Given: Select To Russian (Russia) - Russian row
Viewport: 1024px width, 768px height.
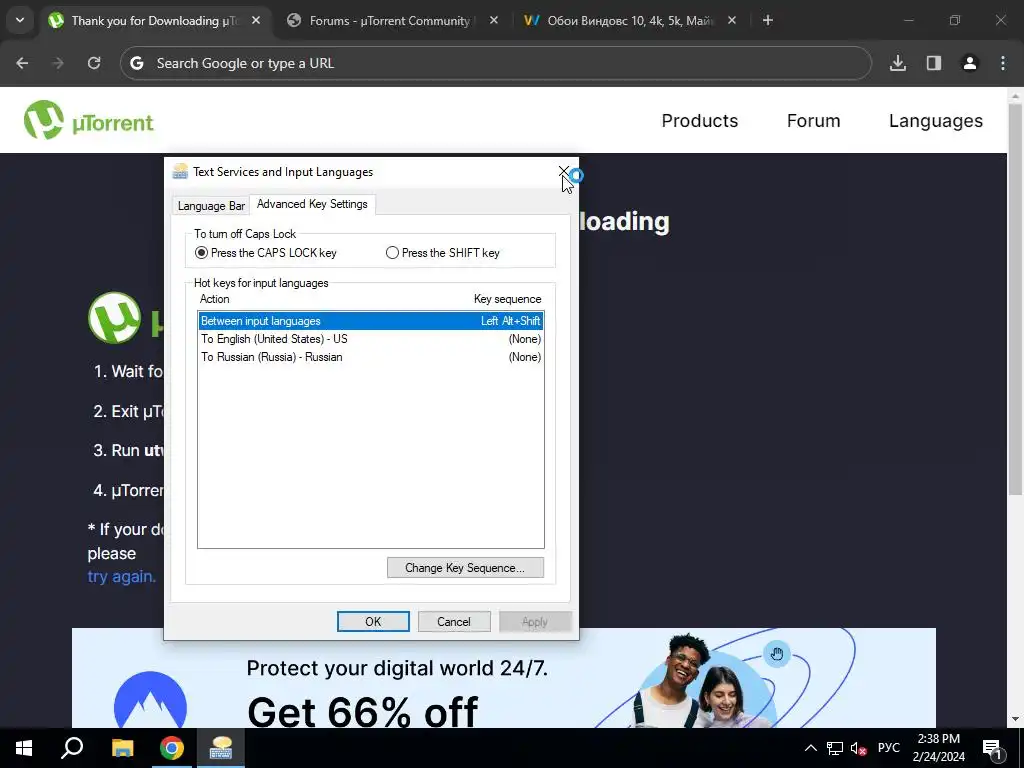Looking at the screenshot, I should pyautogui.click(x=370, y=357).
